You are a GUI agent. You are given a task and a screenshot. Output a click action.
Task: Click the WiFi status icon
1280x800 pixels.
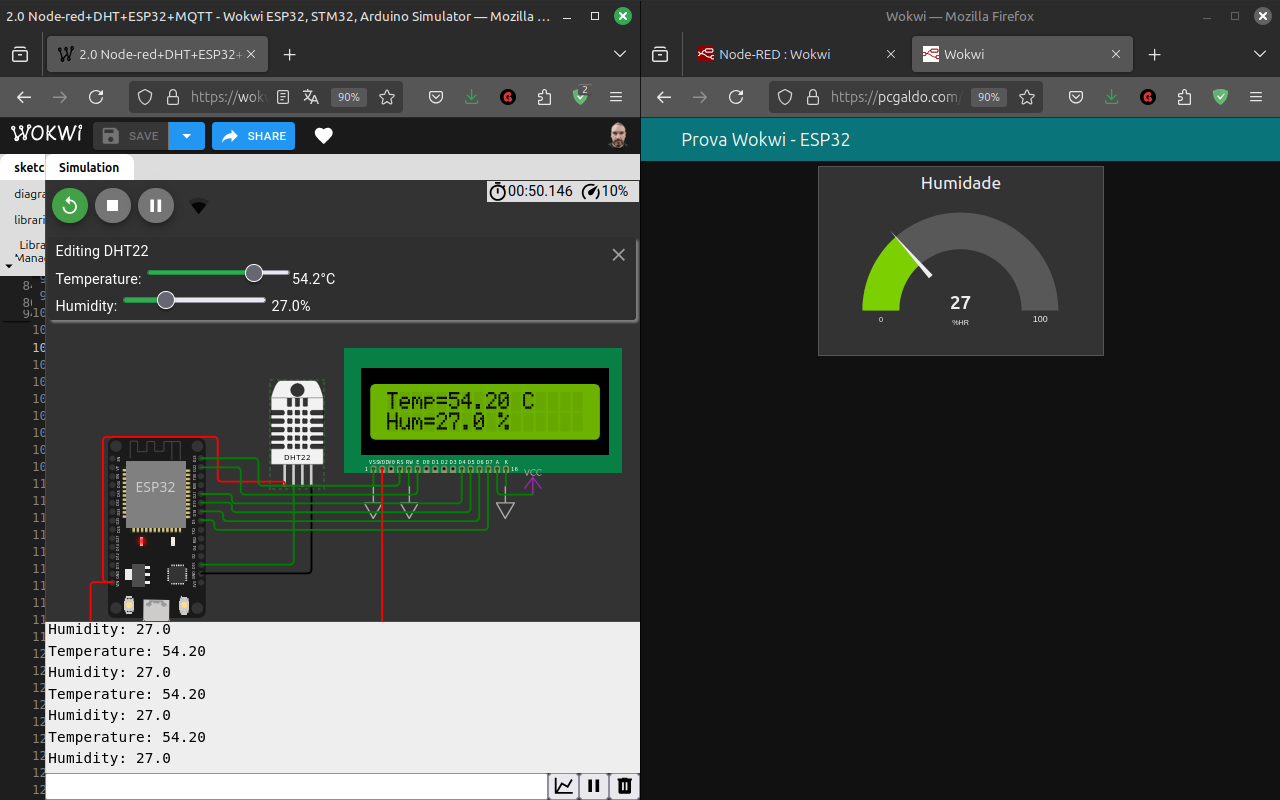(199, 207)
